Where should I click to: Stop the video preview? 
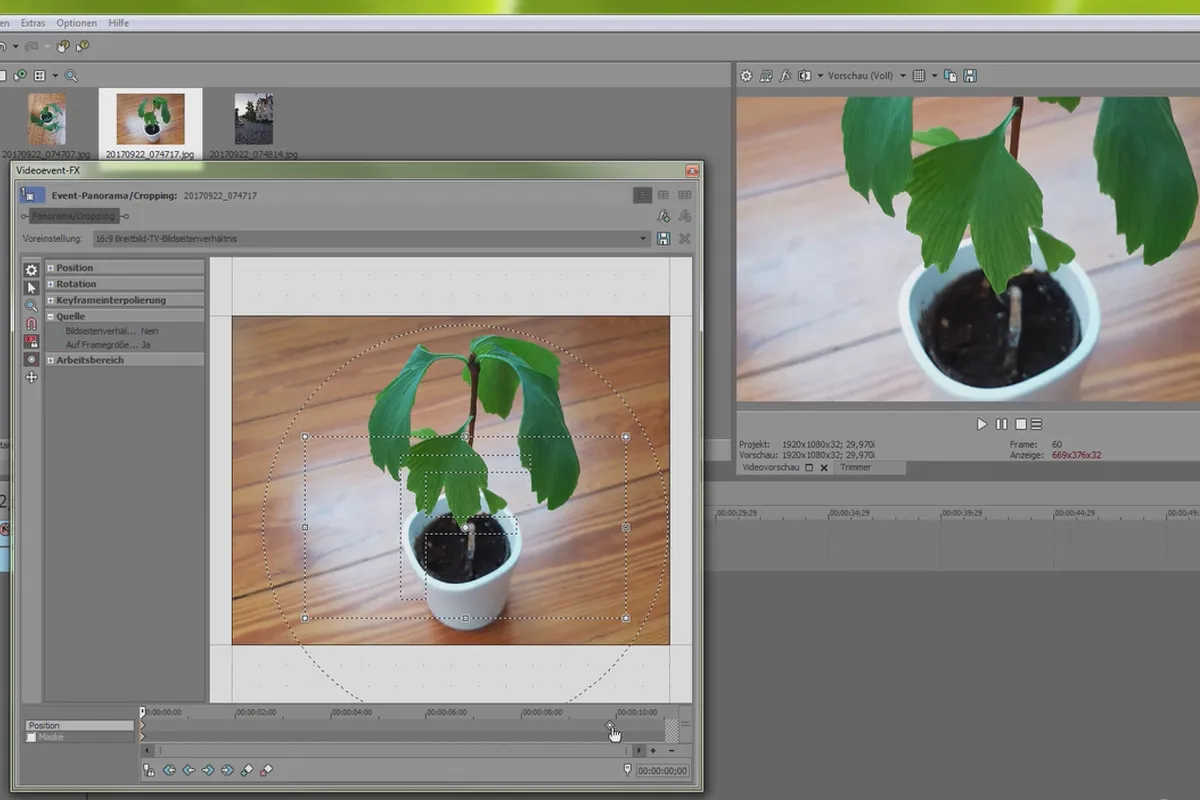click(x=1021, y=424)
